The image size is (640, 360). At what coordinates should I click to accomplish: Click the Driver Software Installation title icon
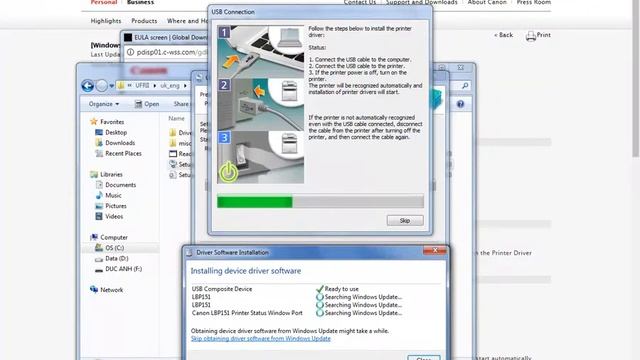pos(189,253)
